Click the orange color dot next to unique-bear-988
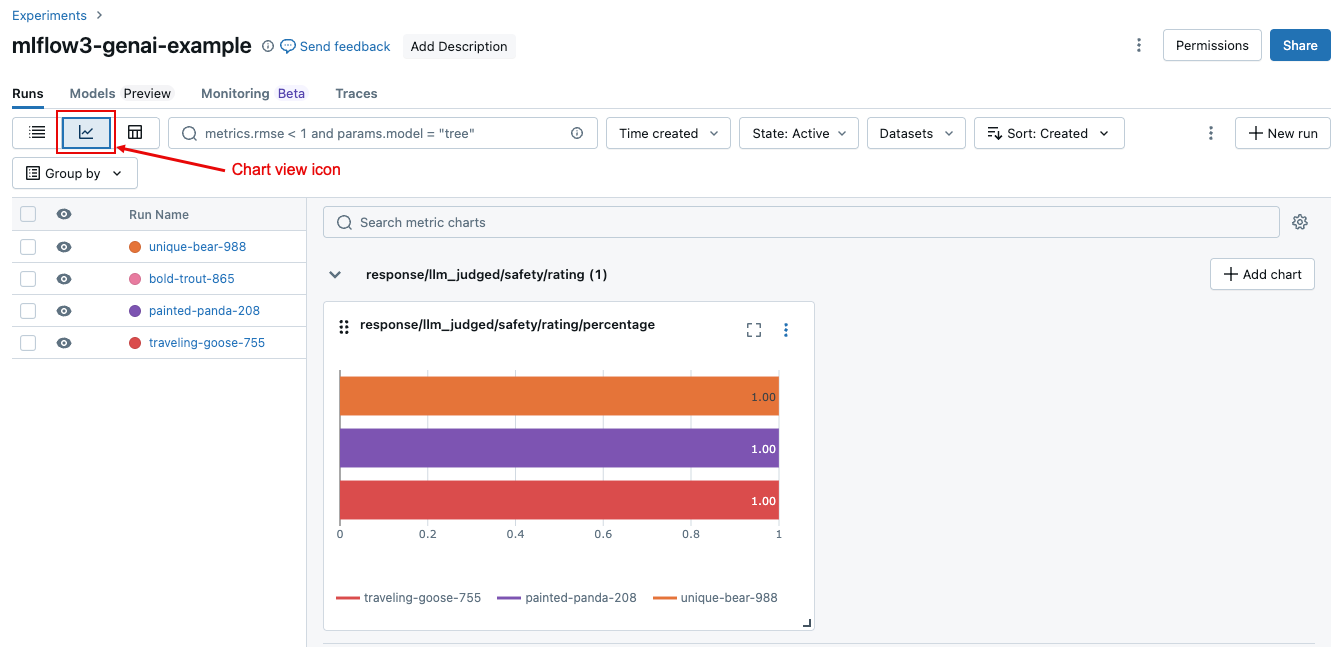Image resolution: width=1337 pixels, height=647 pixels. click(135, 246)
